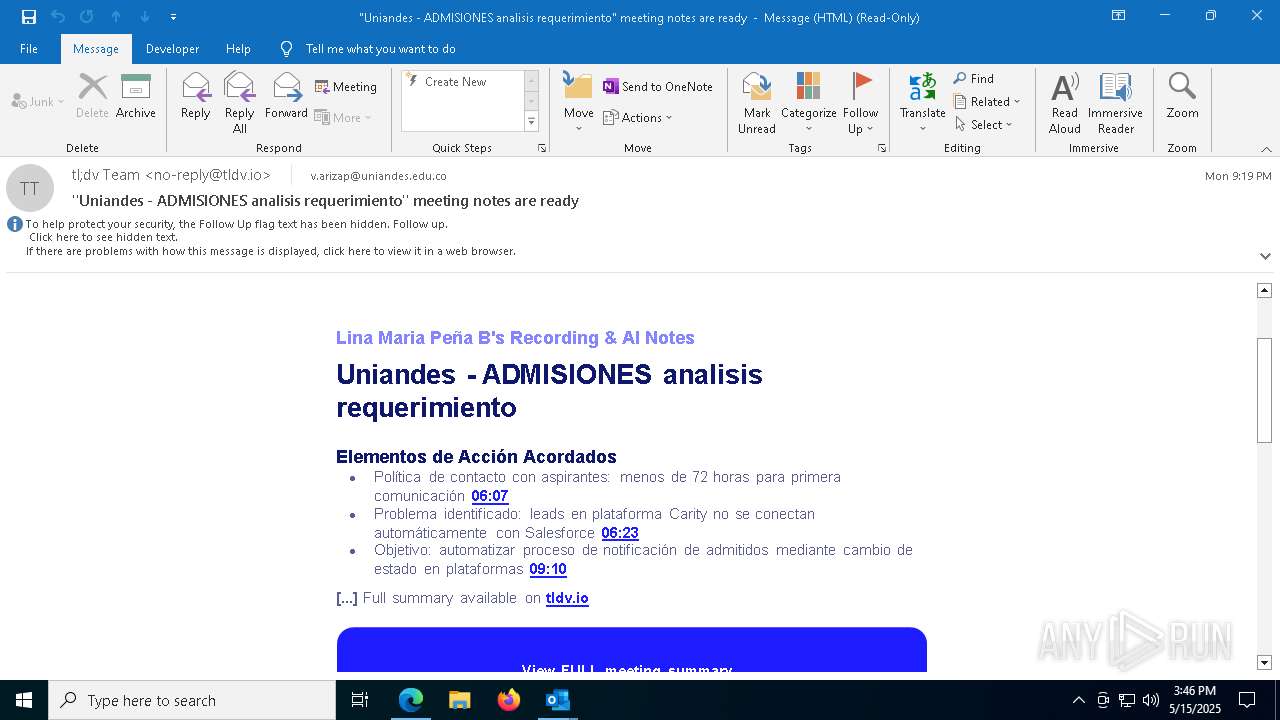Screen dimensions: 1280x720
Task: Forward this email
Action: pyautogui.click(x=287, y=96)
